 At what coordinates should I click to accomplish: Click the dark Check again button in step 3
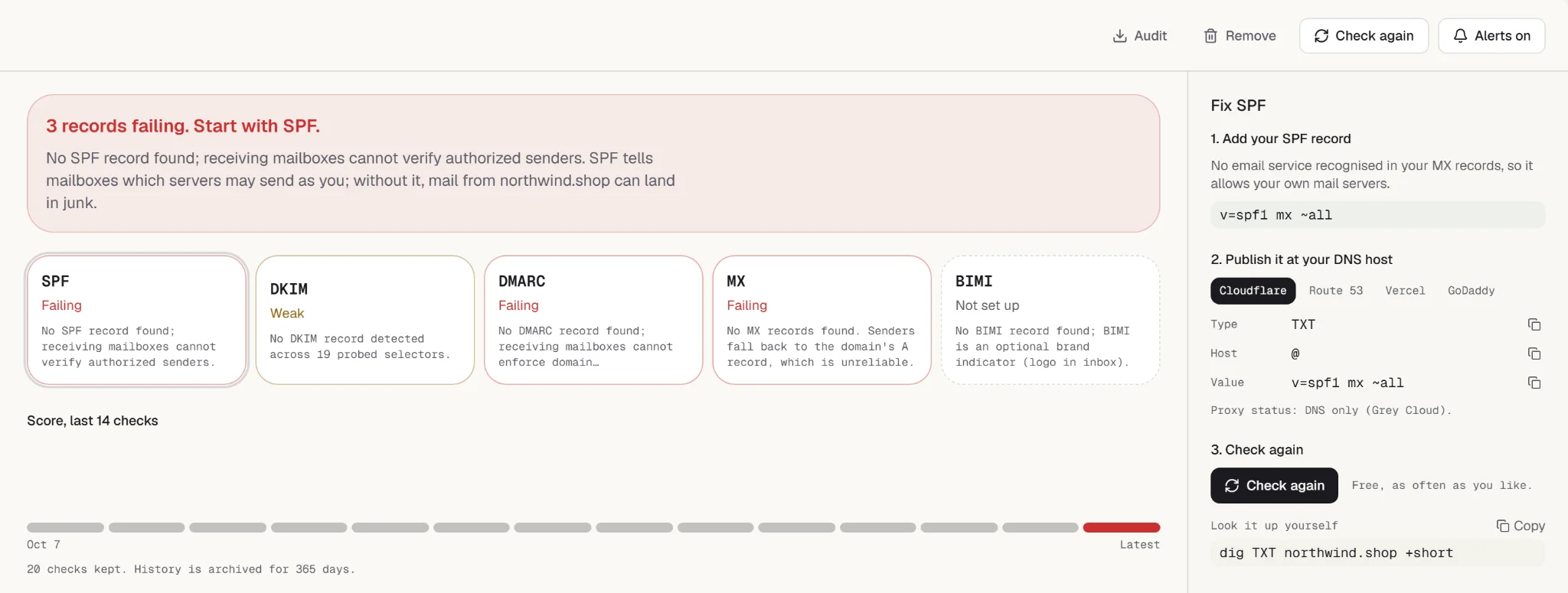pos(1274,485)
